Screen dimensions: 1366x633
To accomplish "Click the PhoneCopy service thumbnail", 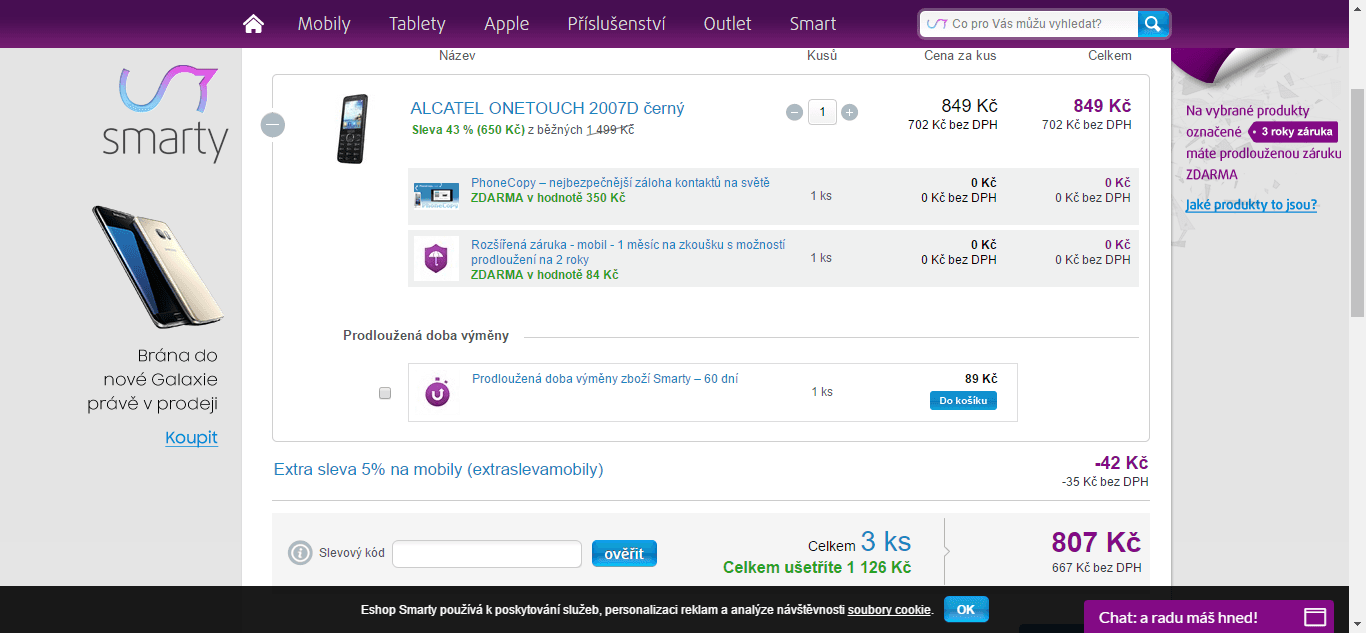I will pyautogui.click(x=436, y=195).
